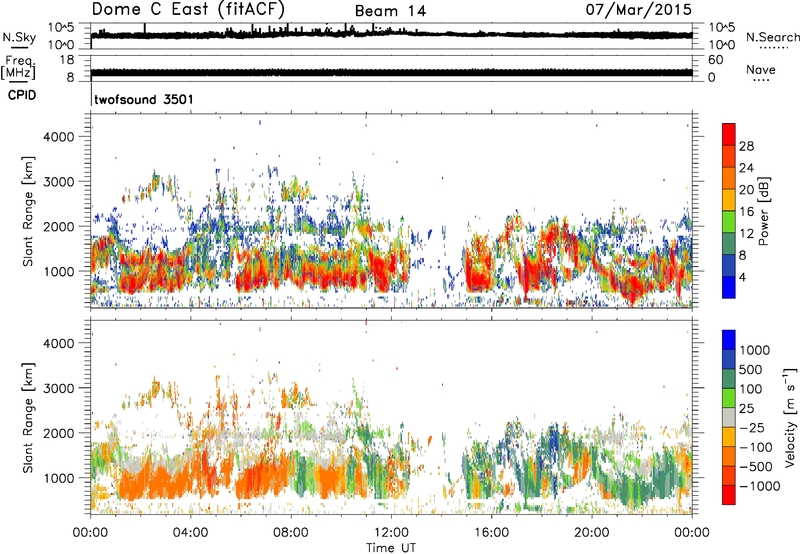
Task: Click the "500" value on Velocity scale
Action: coord(752,370)
